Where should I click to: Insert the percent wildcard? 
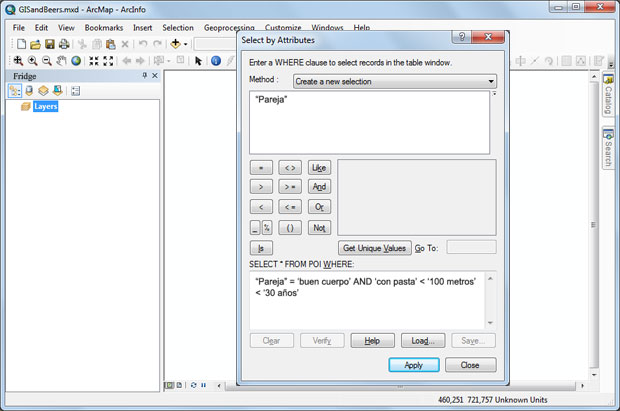point(267,228)
